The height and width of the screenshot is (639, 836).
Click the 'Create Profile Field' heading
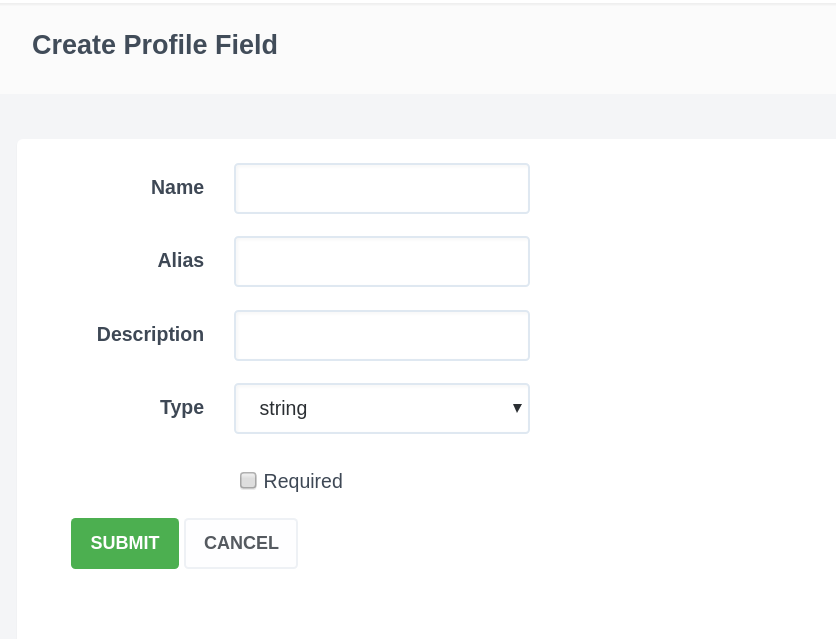[155, 45]
